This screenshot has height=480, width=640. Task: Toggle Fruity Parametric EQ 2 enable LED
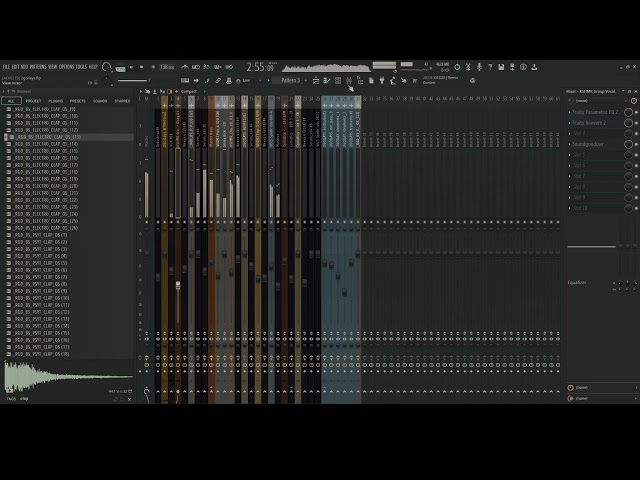[636, 112]
